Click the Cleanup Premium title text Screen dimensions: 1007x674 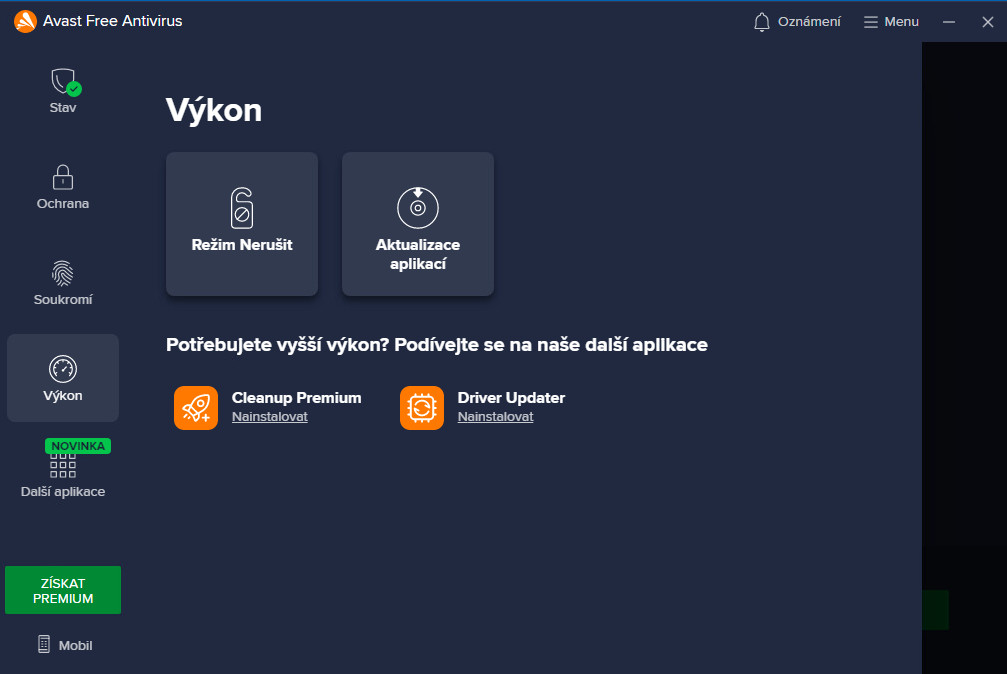(x=296, y=398)
